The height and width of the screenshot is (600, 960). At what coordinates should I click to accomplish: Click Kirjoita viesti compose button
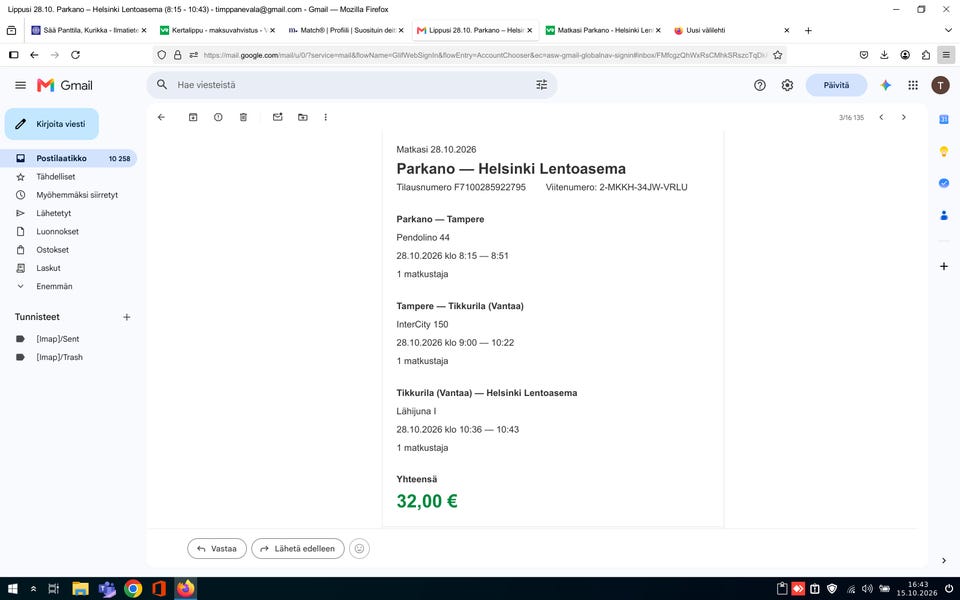pos(51,124)
